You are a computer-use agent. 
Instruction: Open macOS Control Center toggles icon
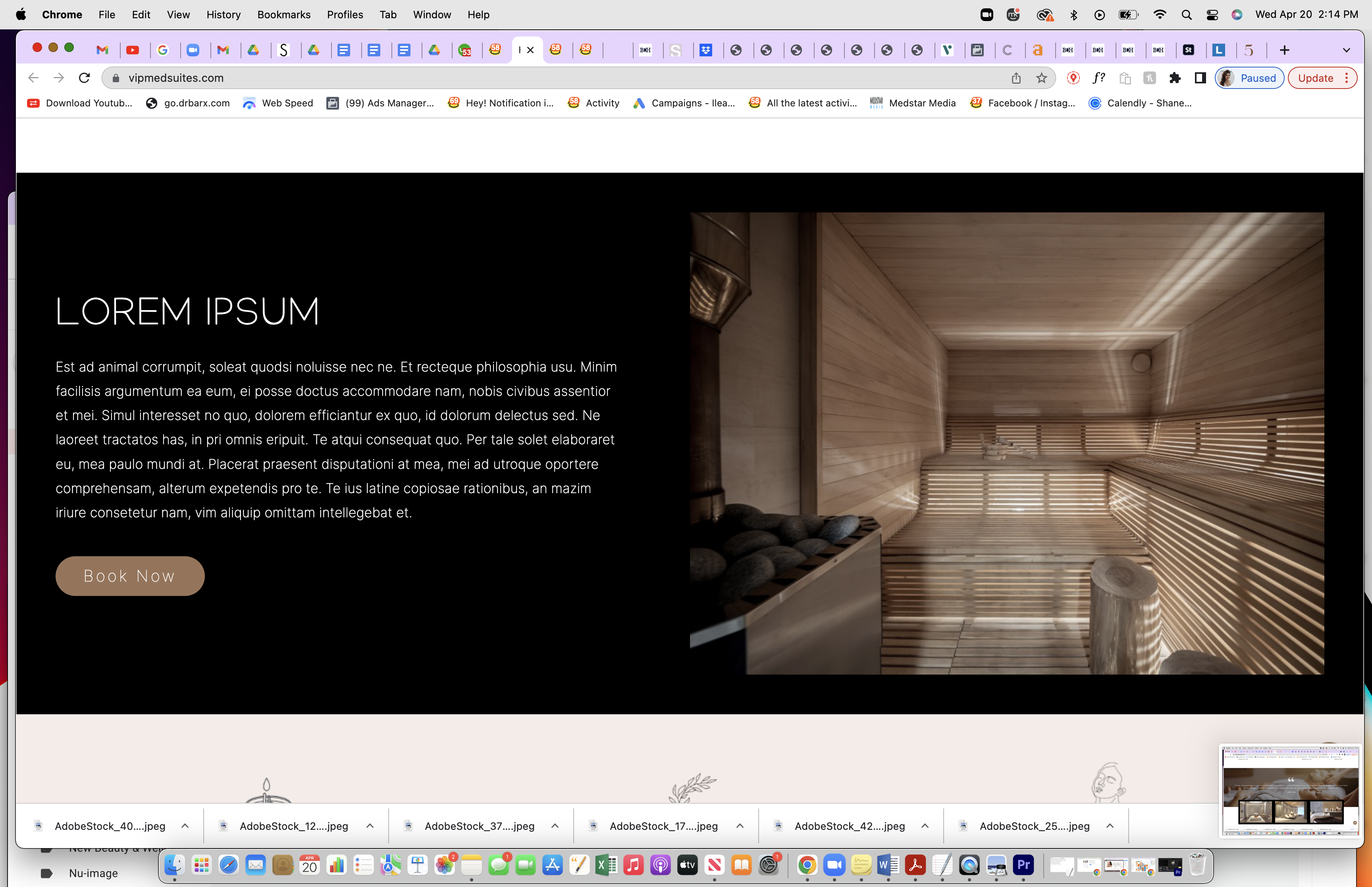coord(1212,14)
